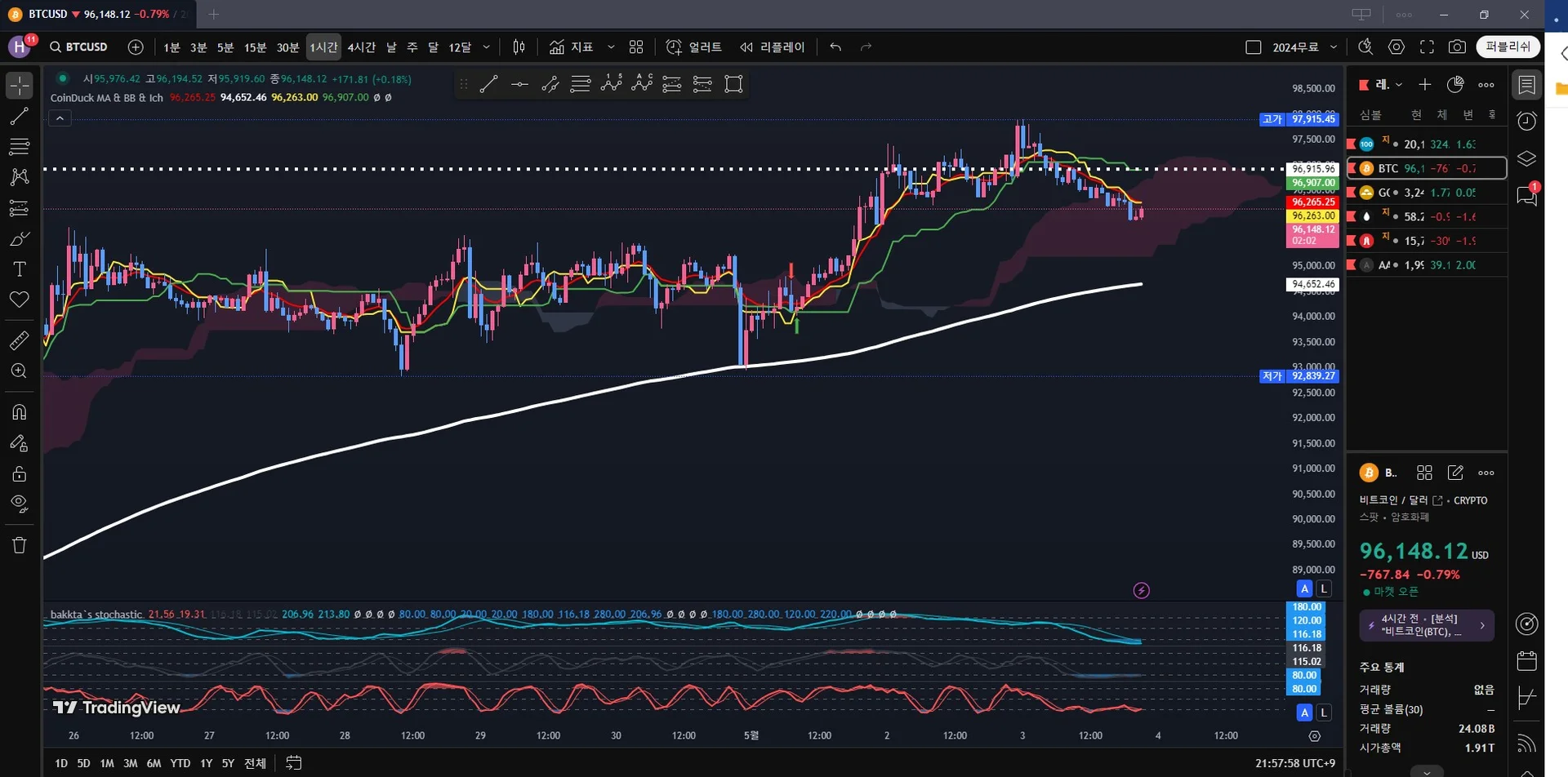The width and height of the screenshot is (1568, 777).
Task: Toggle lock all drawing tools
Action: tap(19, 473)
